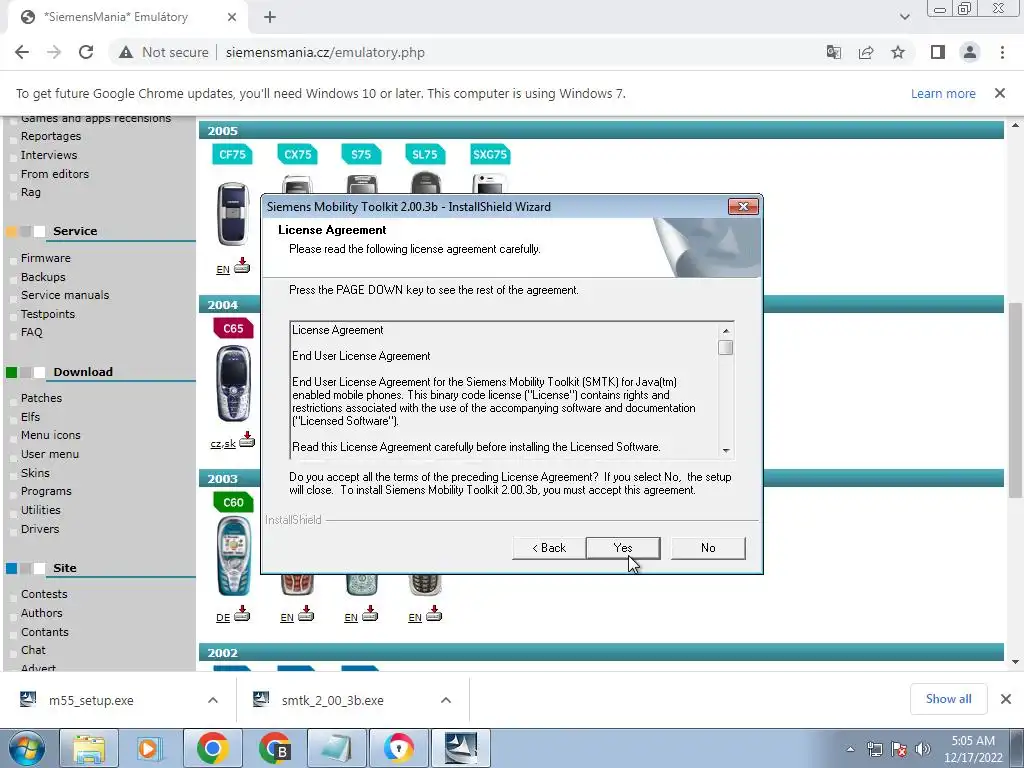1024x768 pixels.
Task: Select the C60 phone label
Action: pos(233,502)
